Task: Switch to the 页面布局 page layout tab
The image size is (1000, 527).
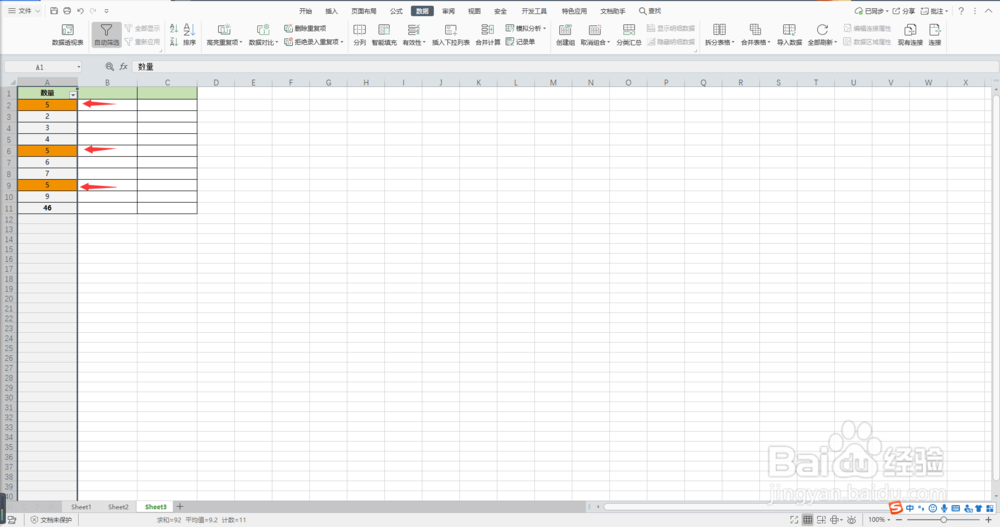Action: click(x=364, y=11)
